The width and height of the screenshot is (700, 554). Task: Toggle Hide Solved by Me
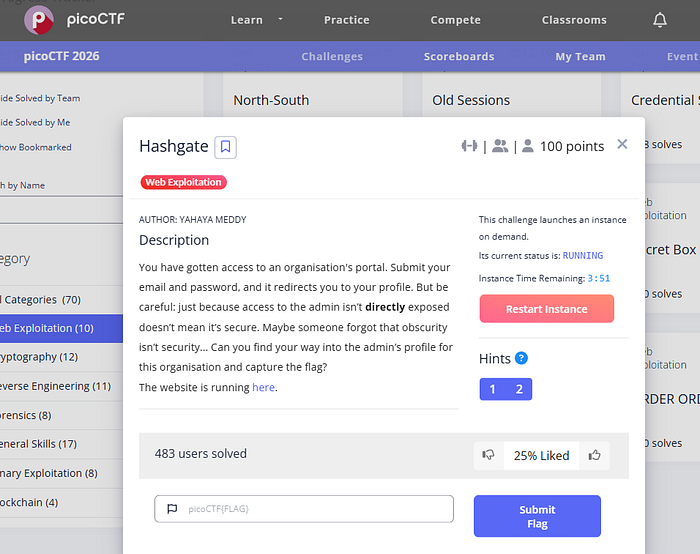35,122
